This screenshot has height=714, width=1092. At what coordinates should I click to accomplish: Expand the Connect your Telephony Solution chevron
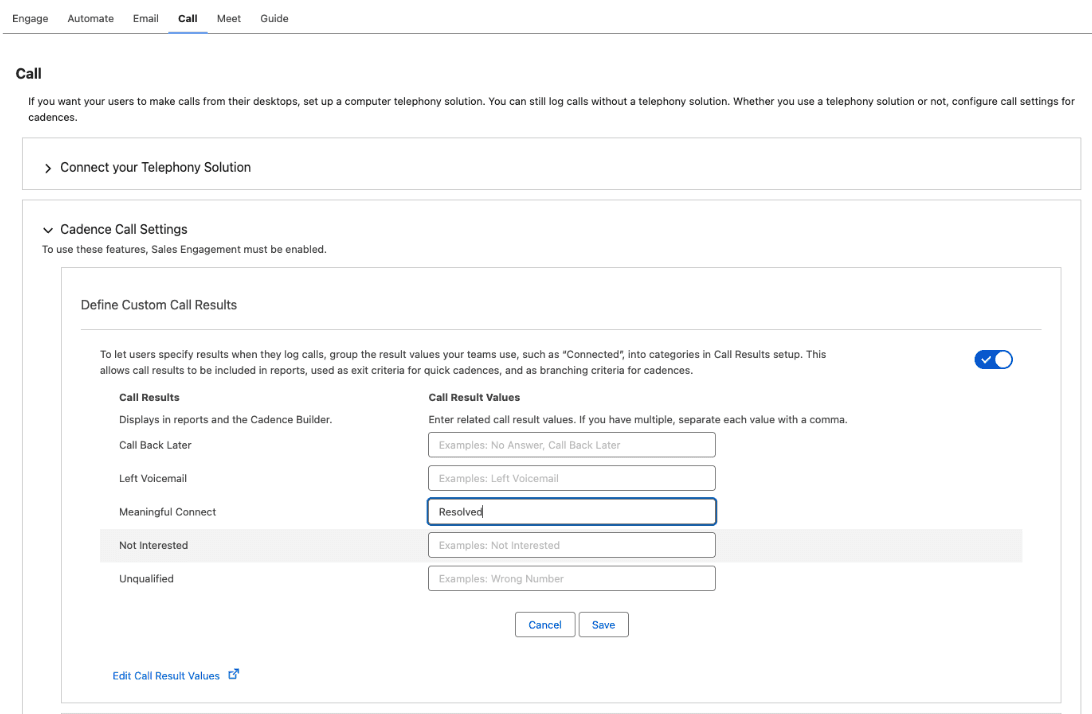(x=48, y=168)
